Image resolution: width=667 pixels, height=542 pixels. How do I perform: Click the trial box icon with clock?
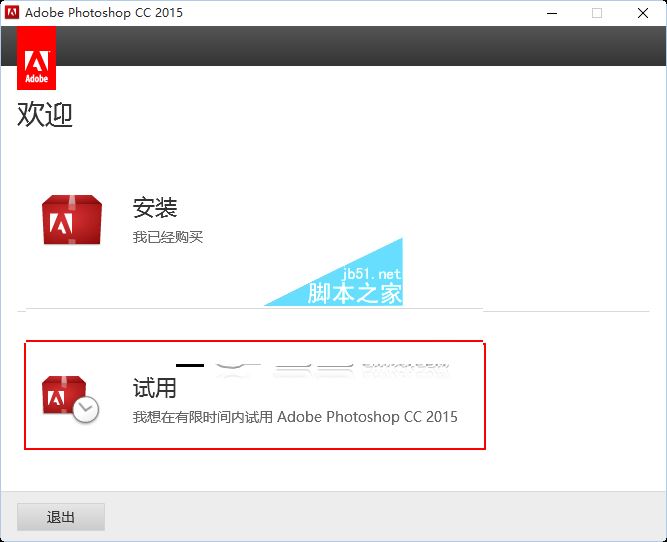point(70,398)
